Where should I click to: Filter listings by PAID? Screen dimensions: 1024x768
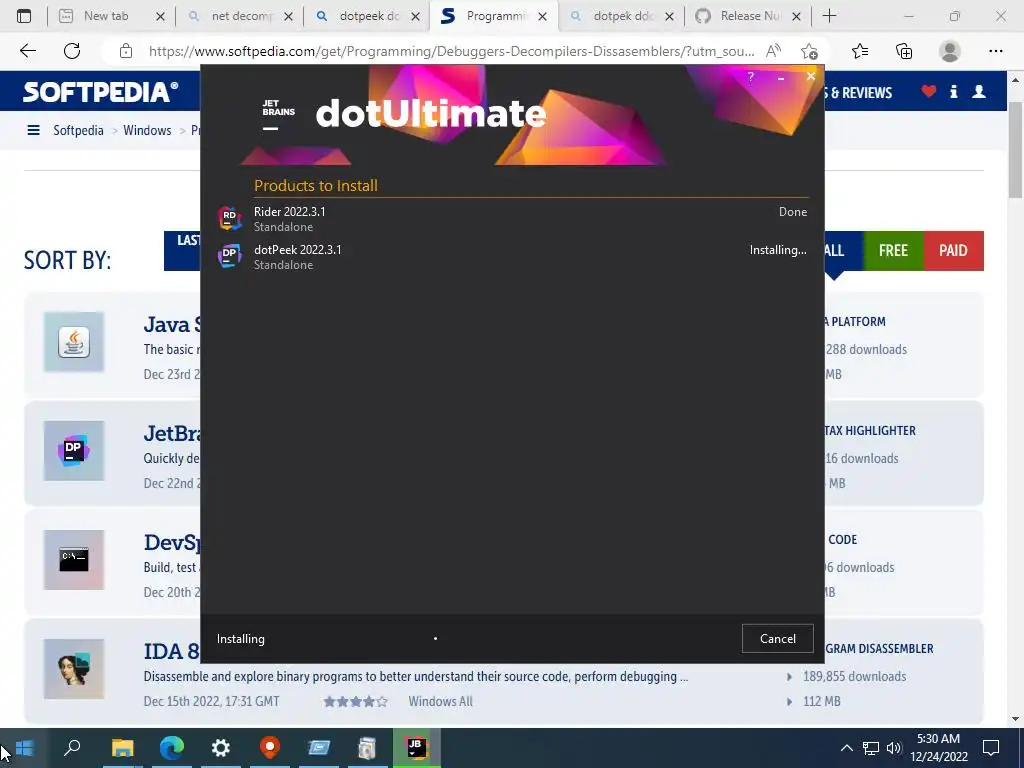click(x=953, y=251)
